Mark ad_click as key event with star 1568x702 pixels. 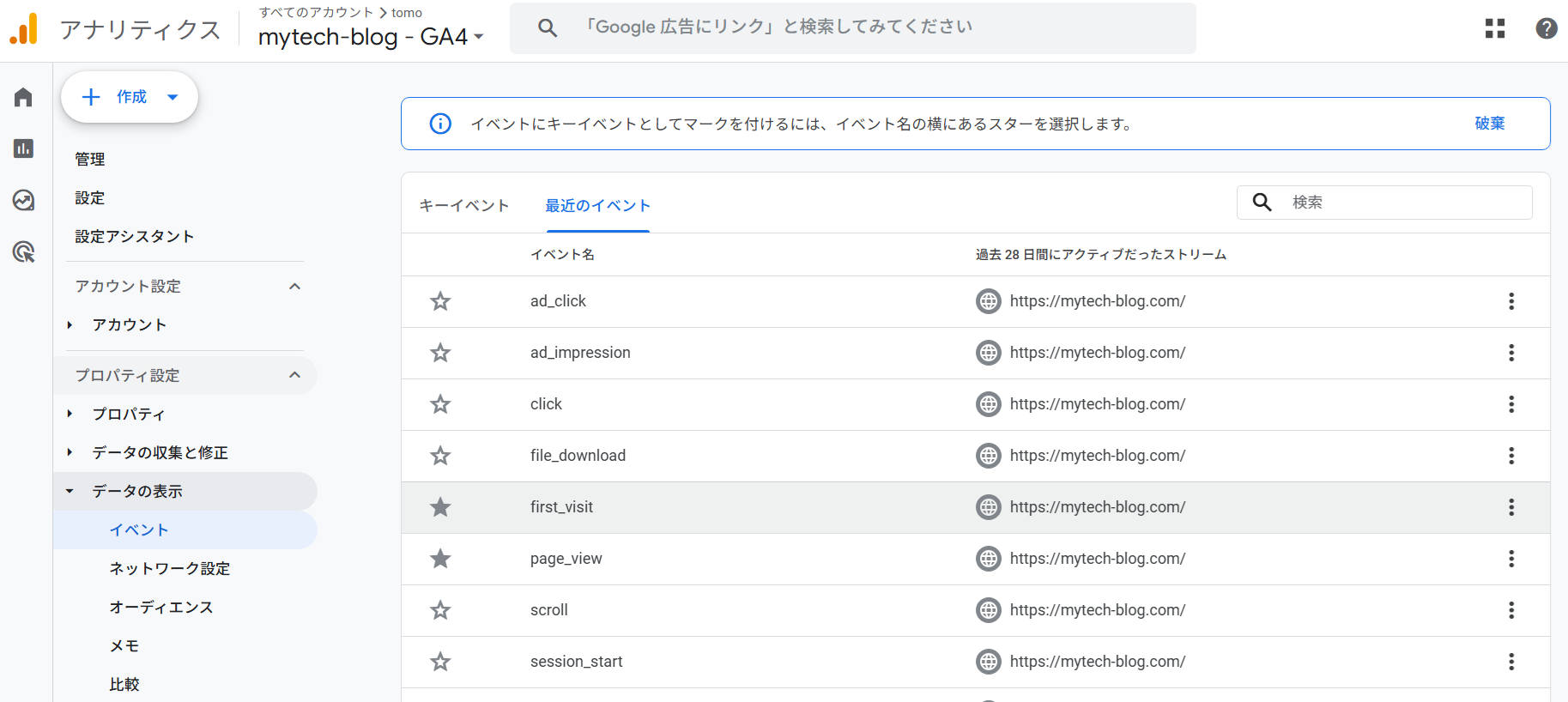[x=440, y=301]
